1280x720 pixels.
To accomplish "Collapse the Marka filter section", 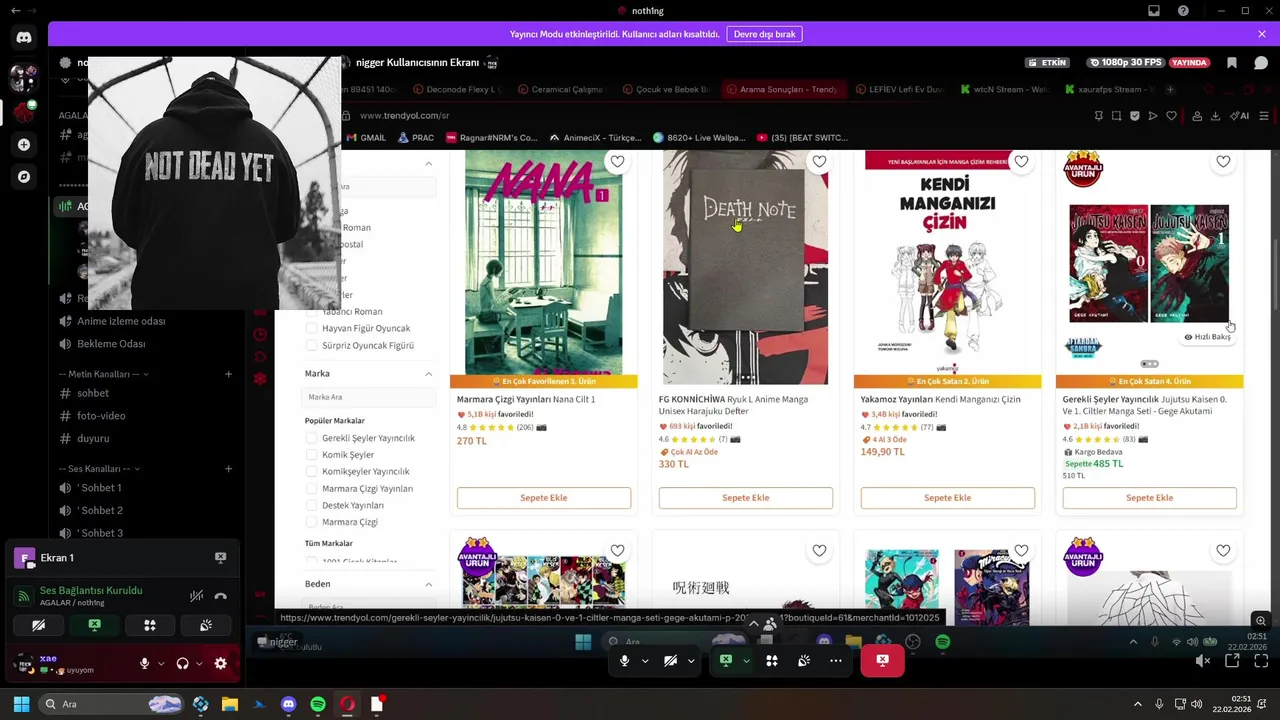I will click(x=428, y=374).
